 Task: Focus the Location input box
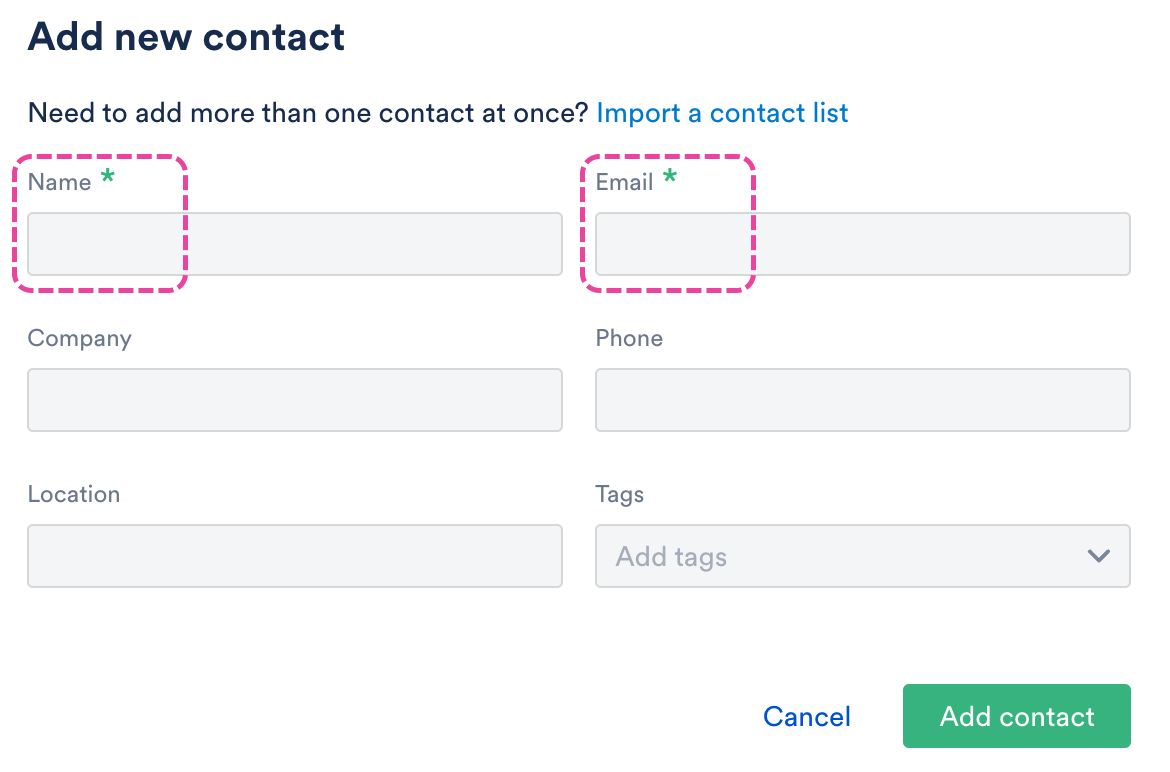click(295, 556)
